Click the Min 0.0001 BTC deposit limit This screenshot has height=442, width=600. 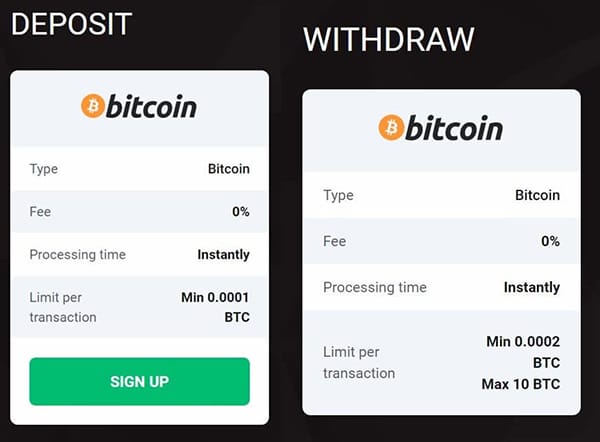pos(213,307)
